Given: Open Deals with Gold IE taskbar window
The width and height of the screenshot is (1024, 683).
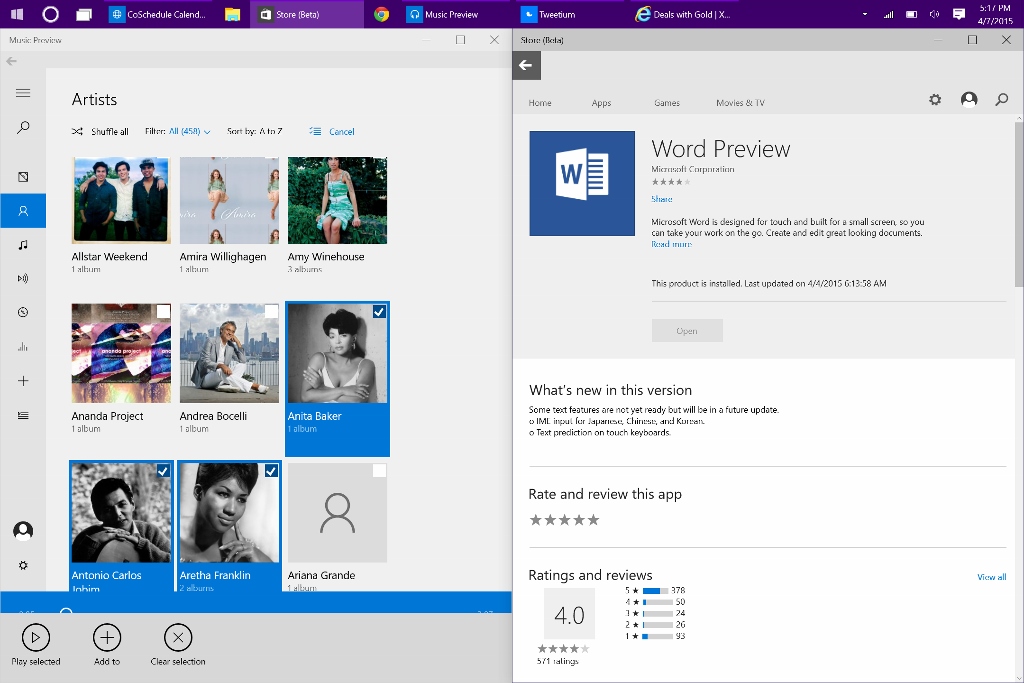Looking at the screenshot, I should 683,14.
